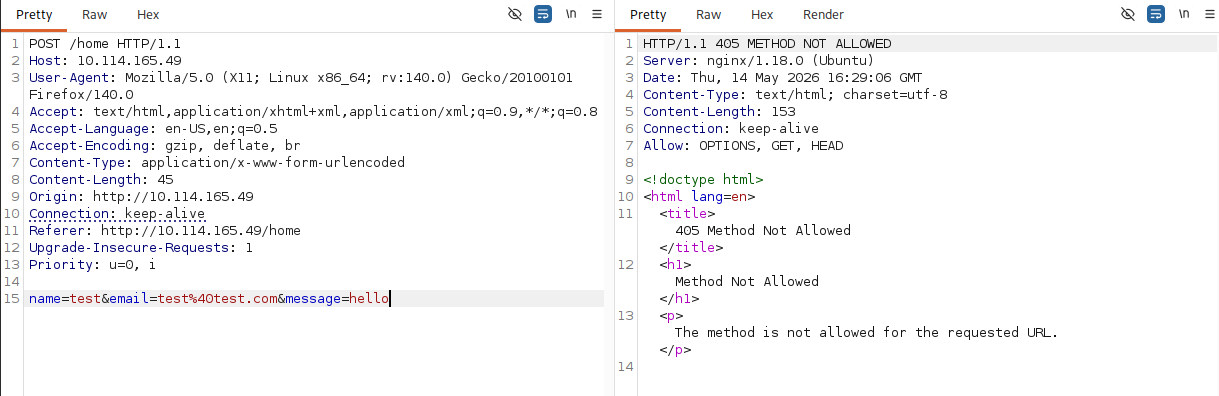
Task: Switch to the Pretty tab in request pane
Action: (34, 15)
